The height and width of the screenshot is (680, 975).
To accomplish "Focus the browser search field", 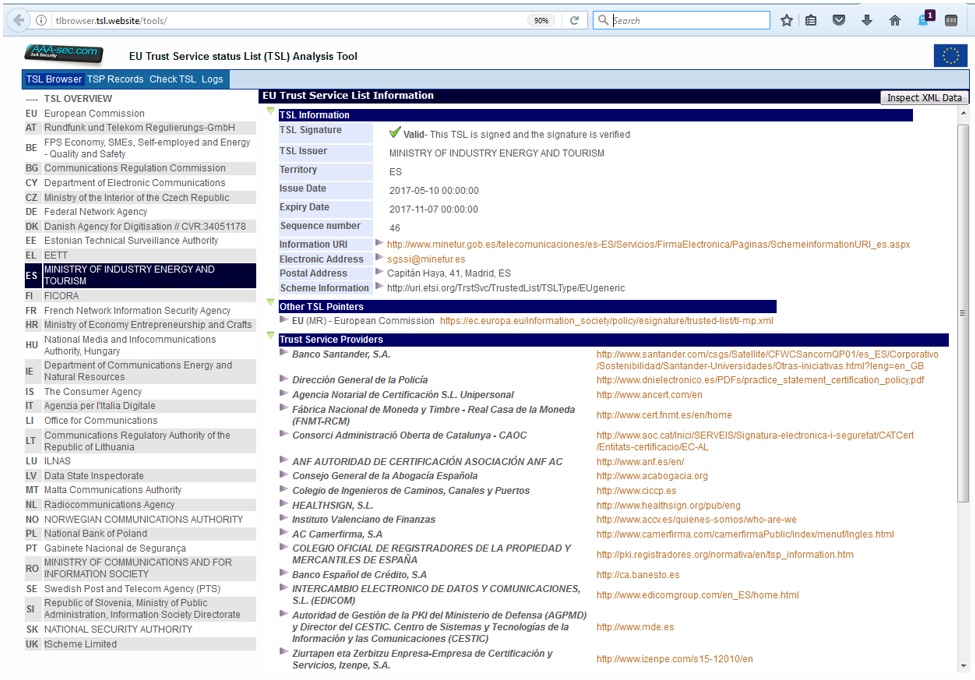I will 682,21.
